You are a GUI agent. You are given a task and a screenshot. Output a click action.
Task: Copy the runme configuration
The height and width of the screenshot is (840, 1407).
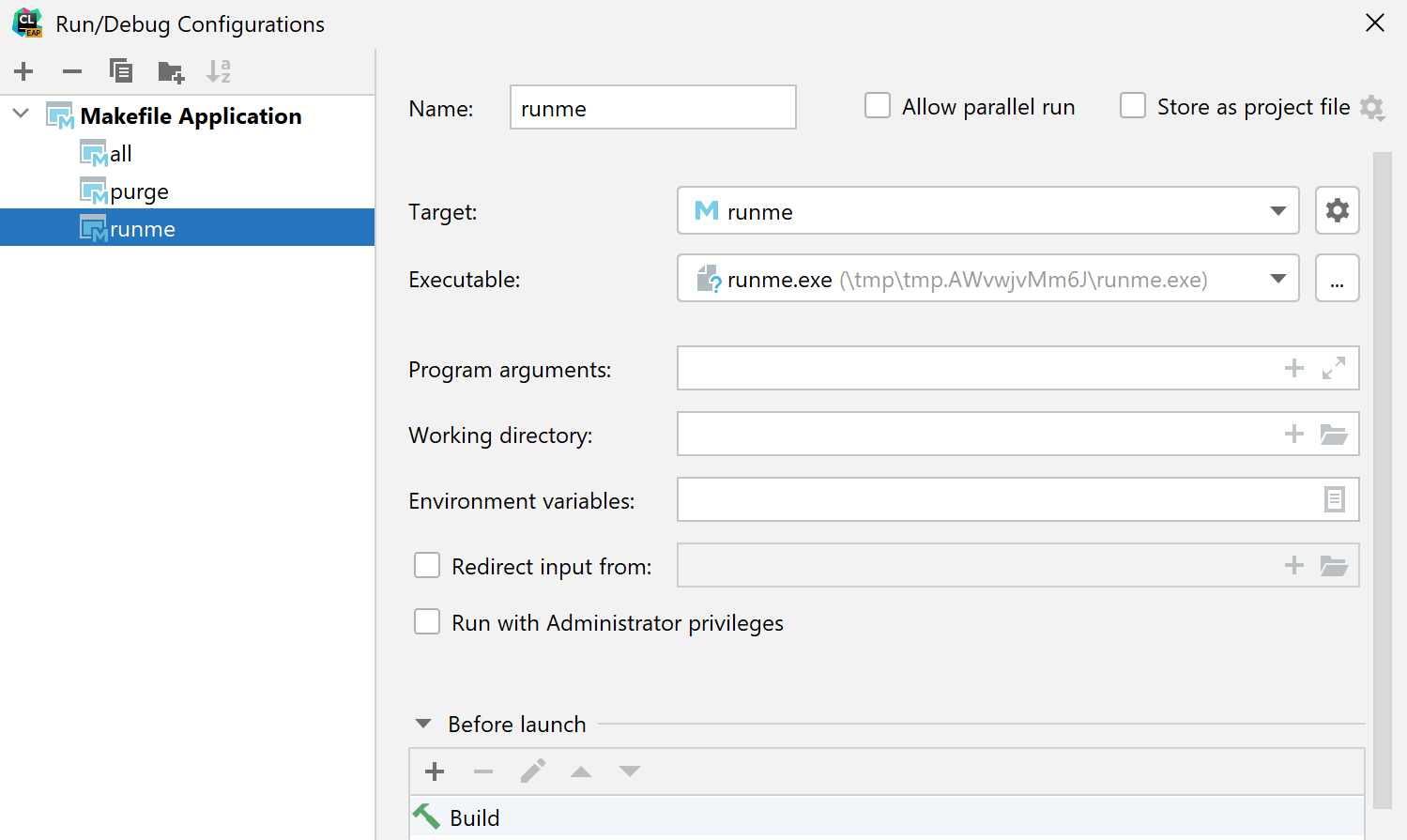click(120, 70)
